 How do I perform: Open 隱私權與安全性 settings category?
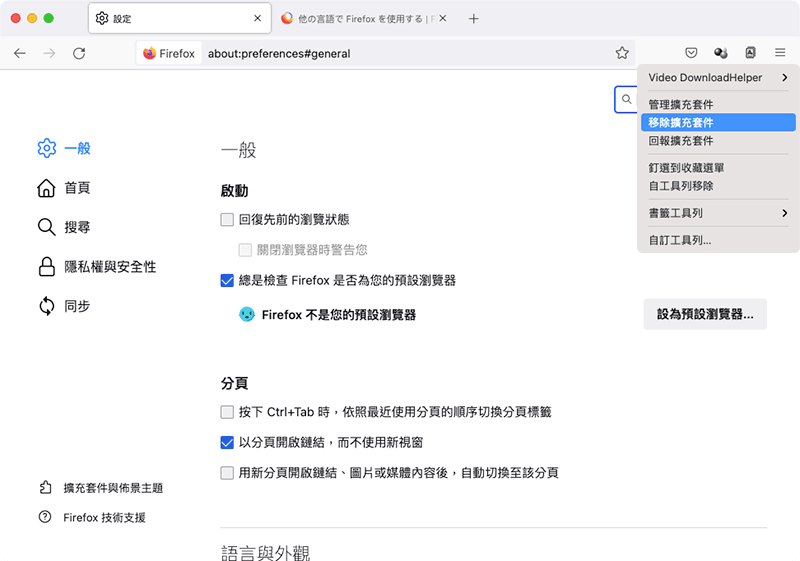[97, 266]
